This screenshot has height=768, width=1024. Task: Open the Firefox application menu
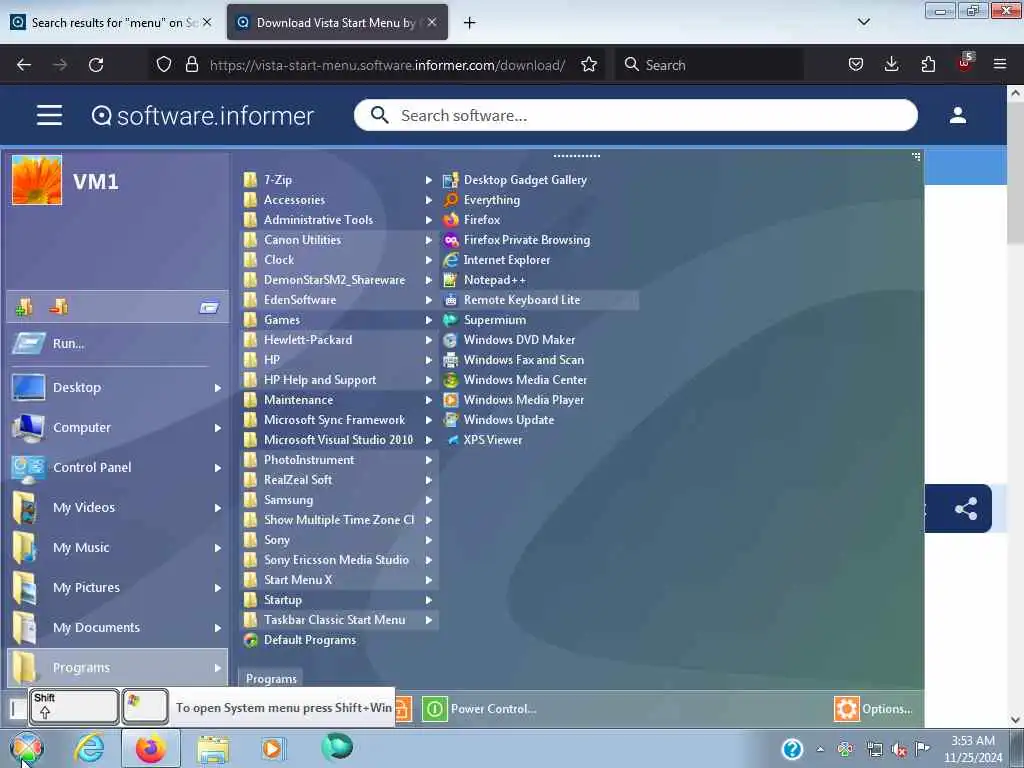coord(1000,64)
